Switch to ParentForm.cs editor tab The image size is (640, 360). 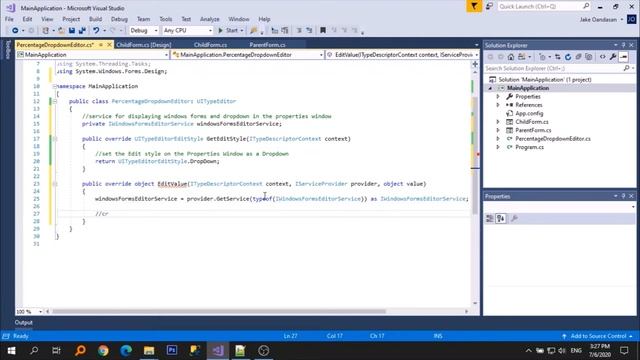(x=267, y=45)
